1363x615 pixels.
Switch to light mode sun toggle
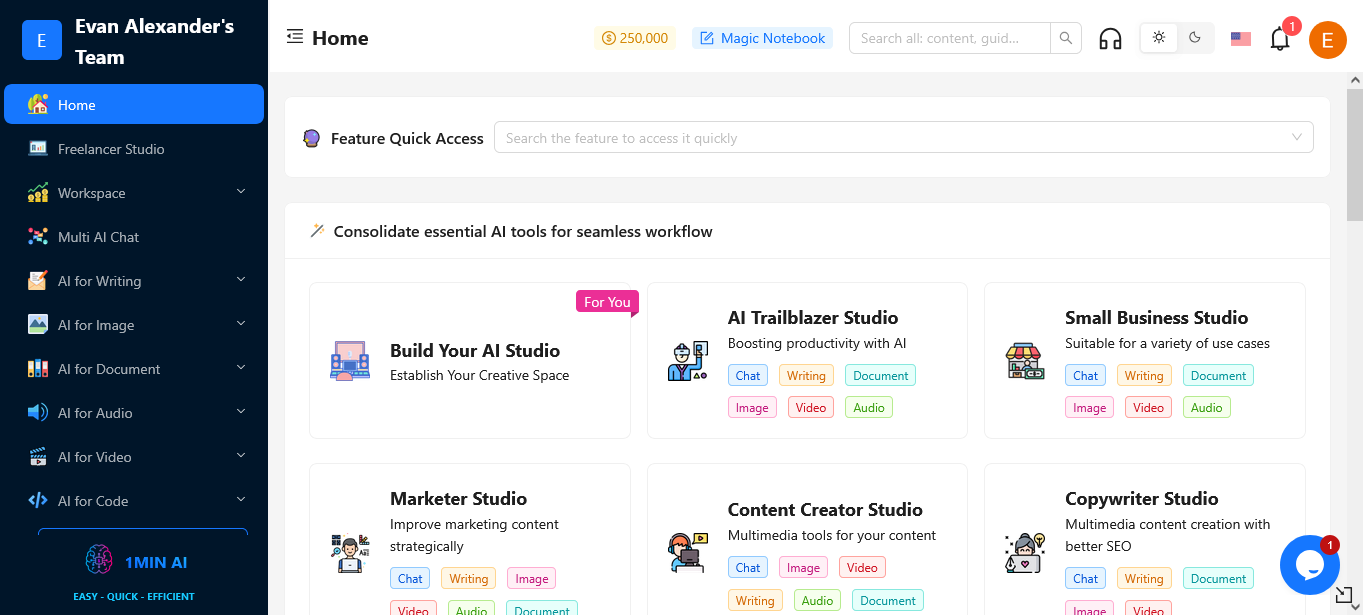(1159, 38)
